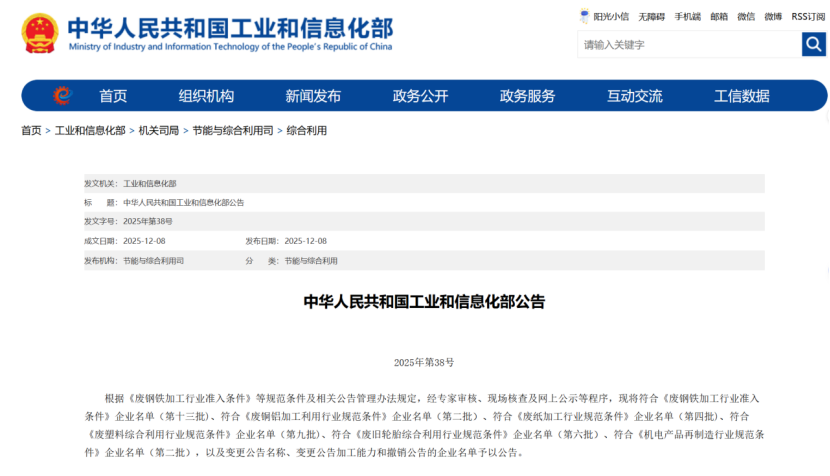Click the issuing agency value 工业和信息化部
The image size is (830, 476).
click(150, 184)
